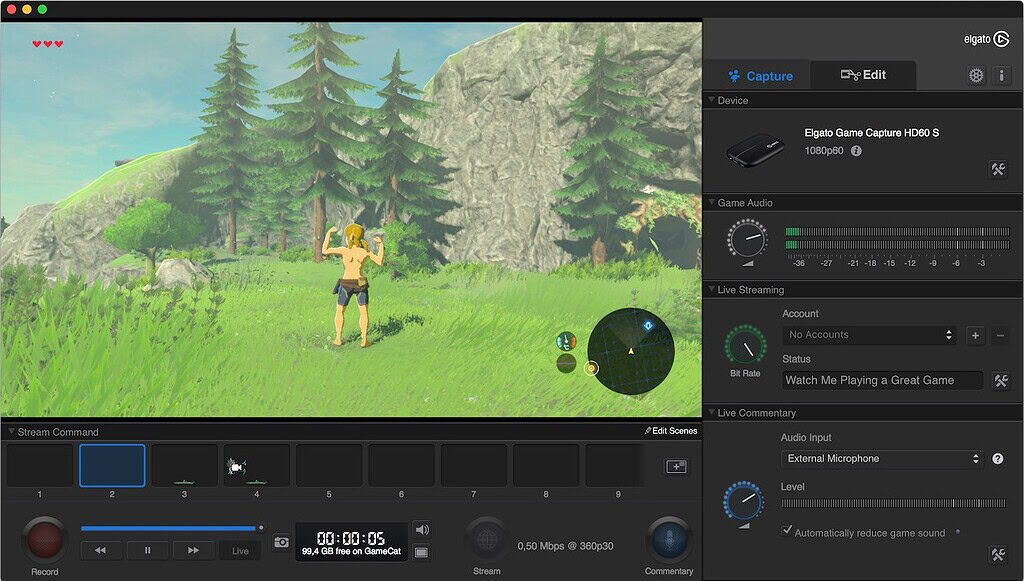Click the display icon below the speaker
This screenshot has width=1024, height=581.
422,553
